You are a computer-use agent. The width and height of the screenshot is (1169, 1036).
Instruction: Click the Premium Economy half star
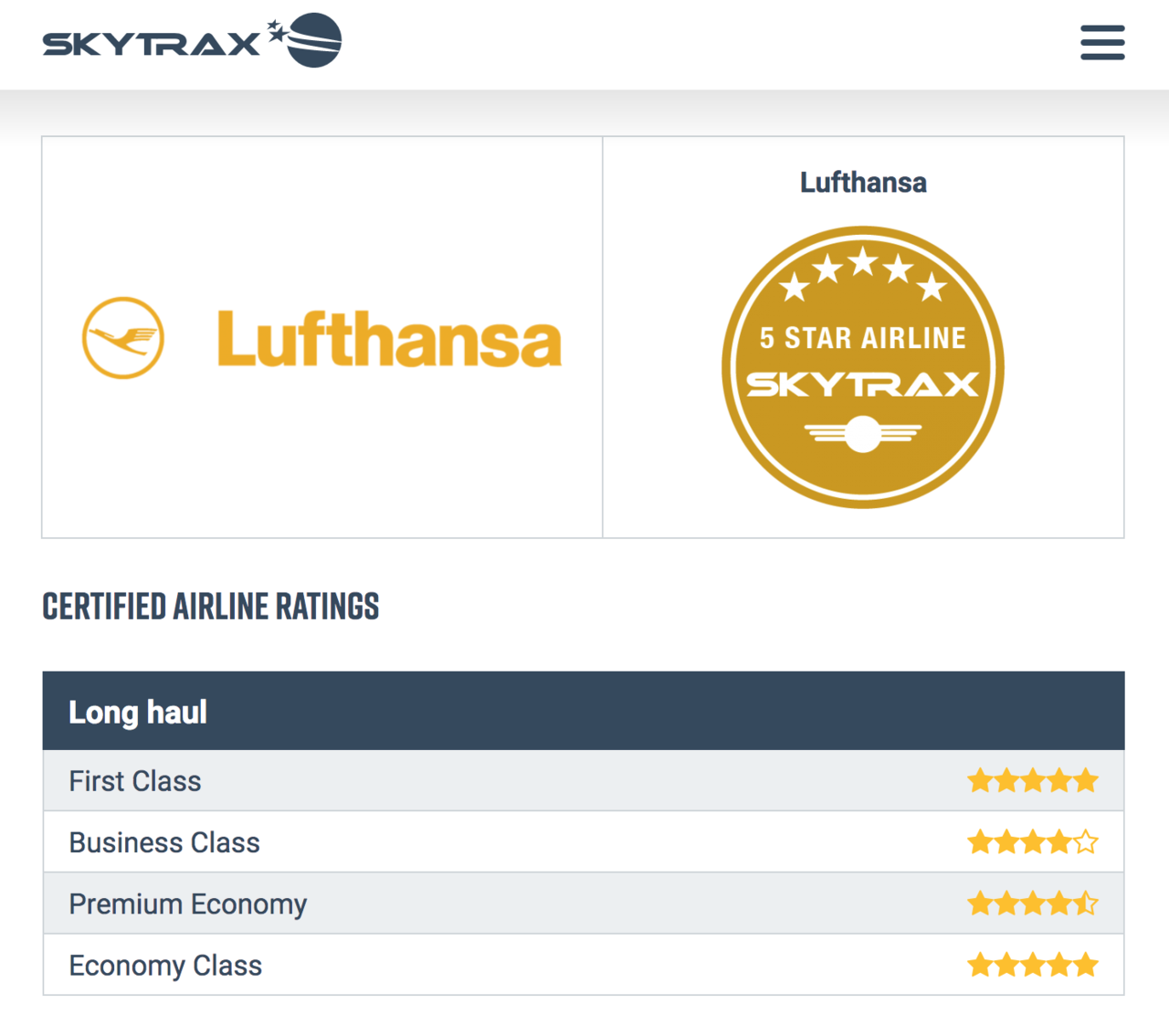pyautogui.click(x=1086, y=904)
